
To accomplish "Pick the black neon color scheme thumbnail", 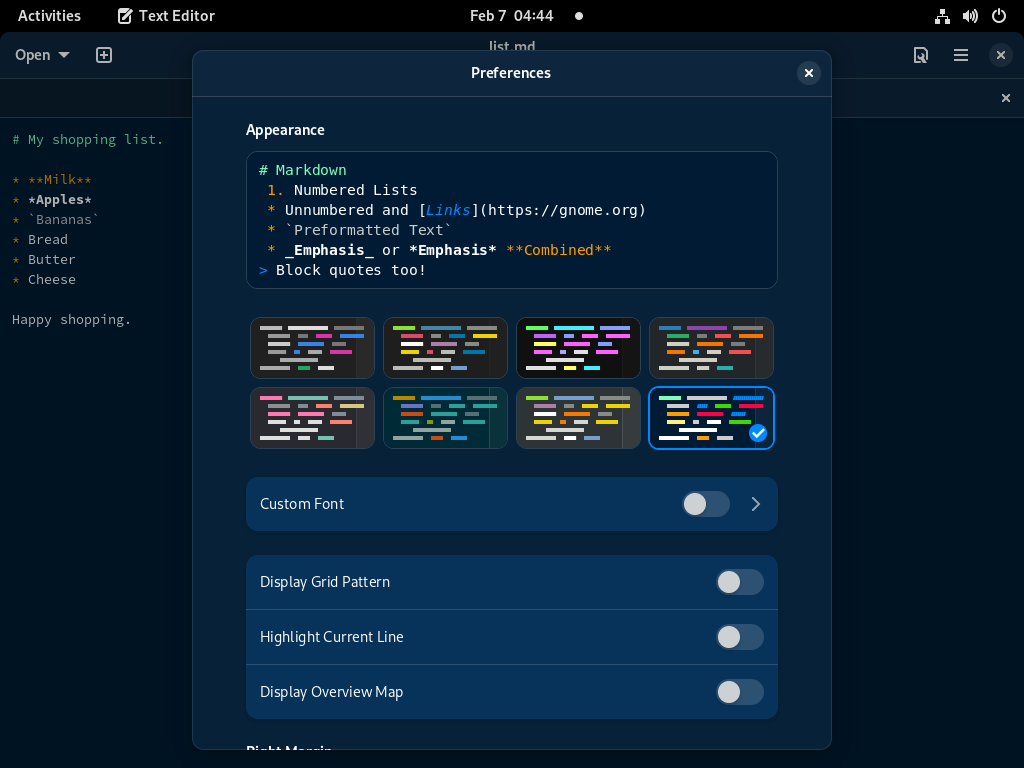I will [578, 348].
